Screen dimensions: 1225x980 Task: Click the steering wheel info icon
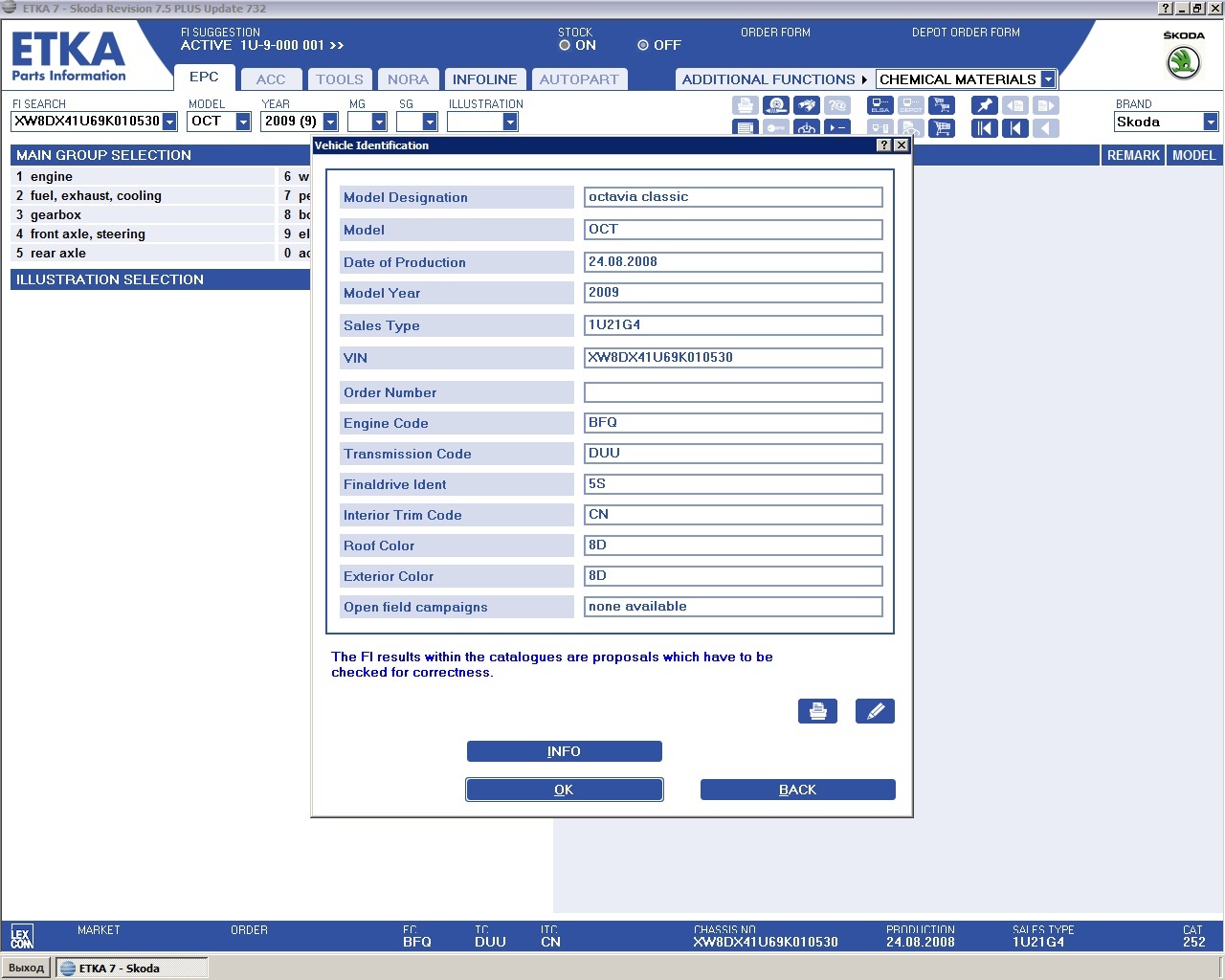(807, 127)
